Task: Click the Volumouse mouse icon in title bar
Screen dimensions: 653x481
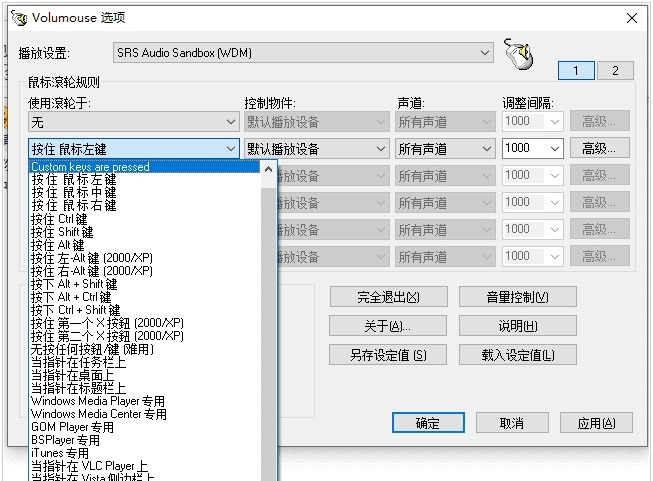Action: pyautogui.click(x=19, y=18)
